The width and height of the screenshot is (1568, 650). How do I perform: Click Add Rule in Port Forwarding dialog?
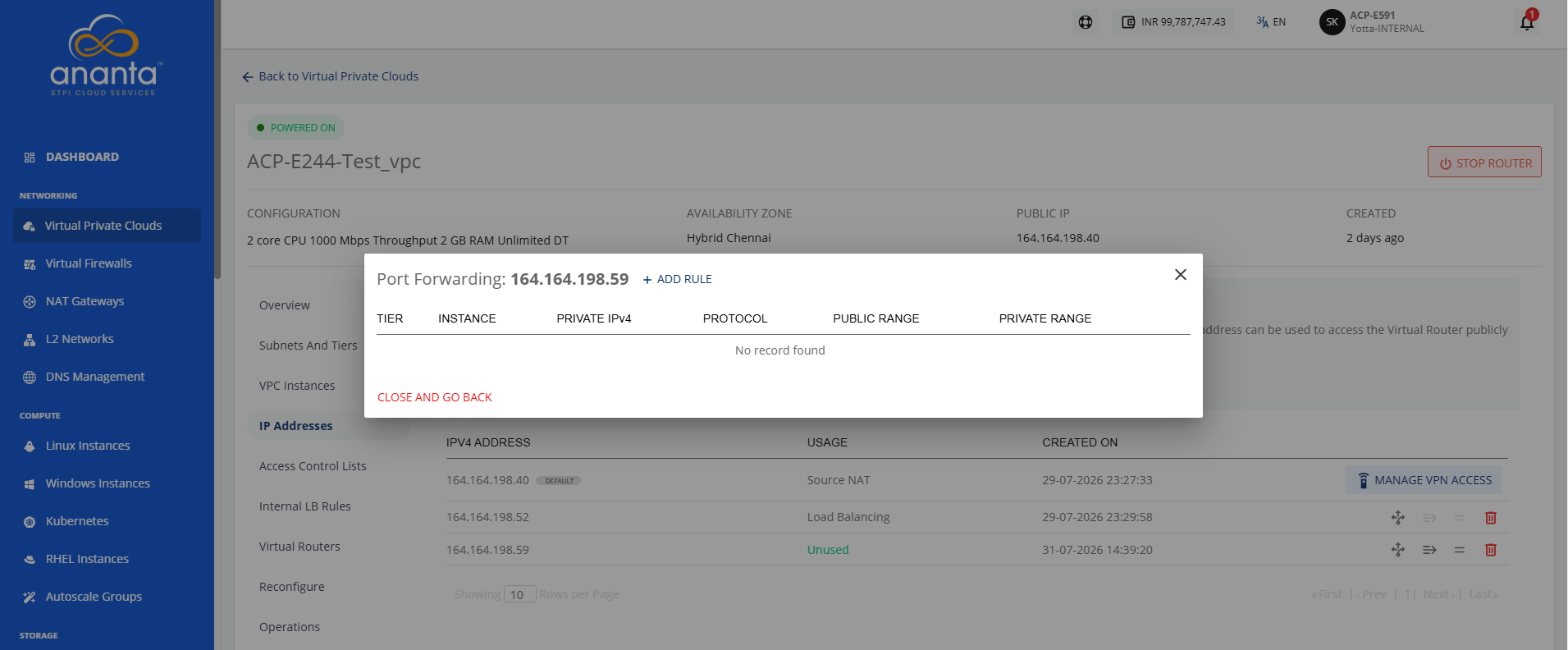coord(677,279)
